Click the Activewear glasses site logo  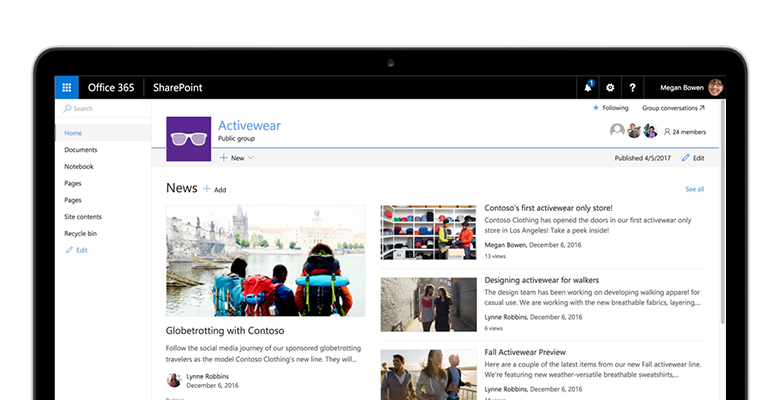(189, 139)
